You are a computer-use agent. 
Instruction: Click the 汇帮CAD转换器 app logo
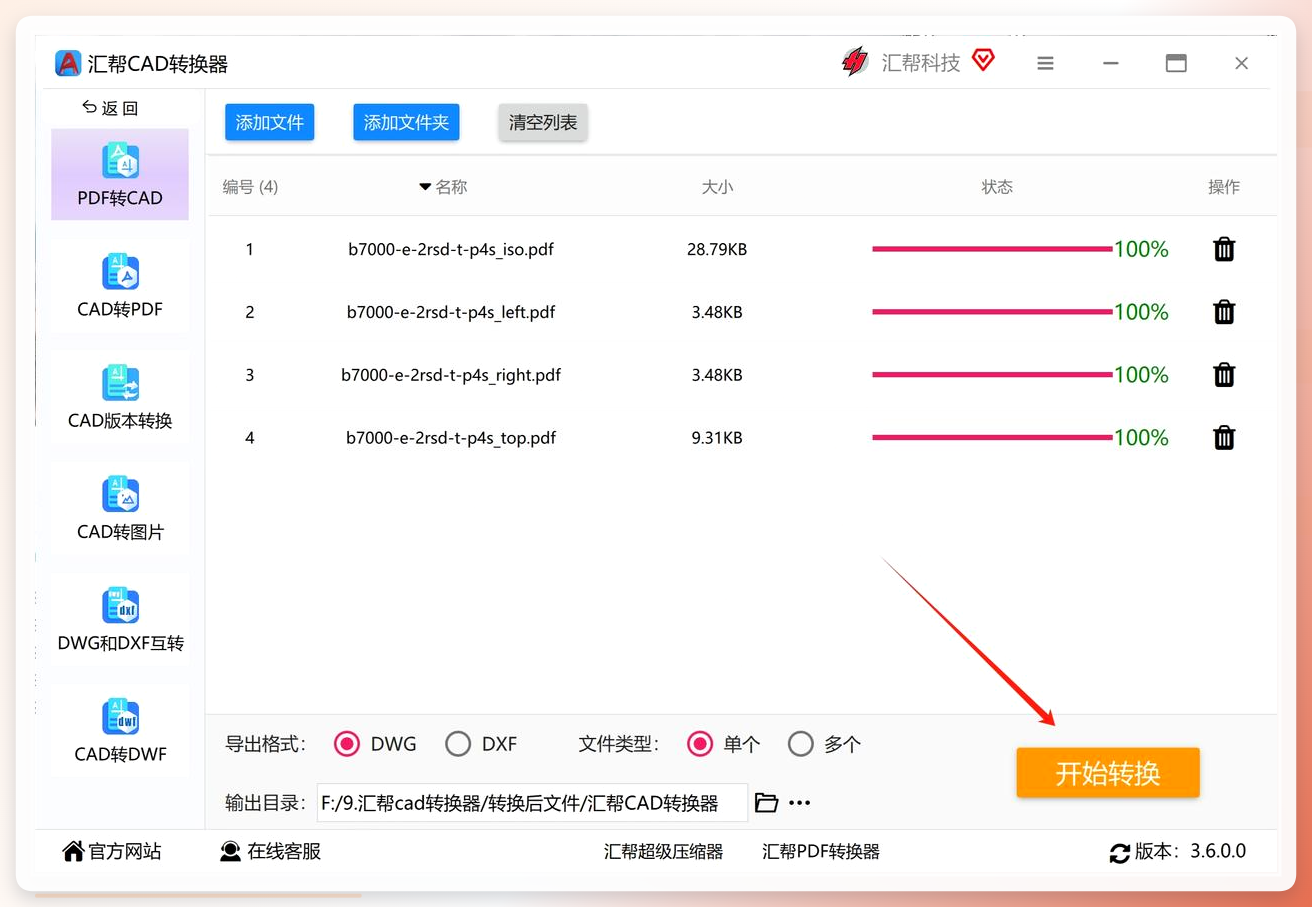(68, 63)
